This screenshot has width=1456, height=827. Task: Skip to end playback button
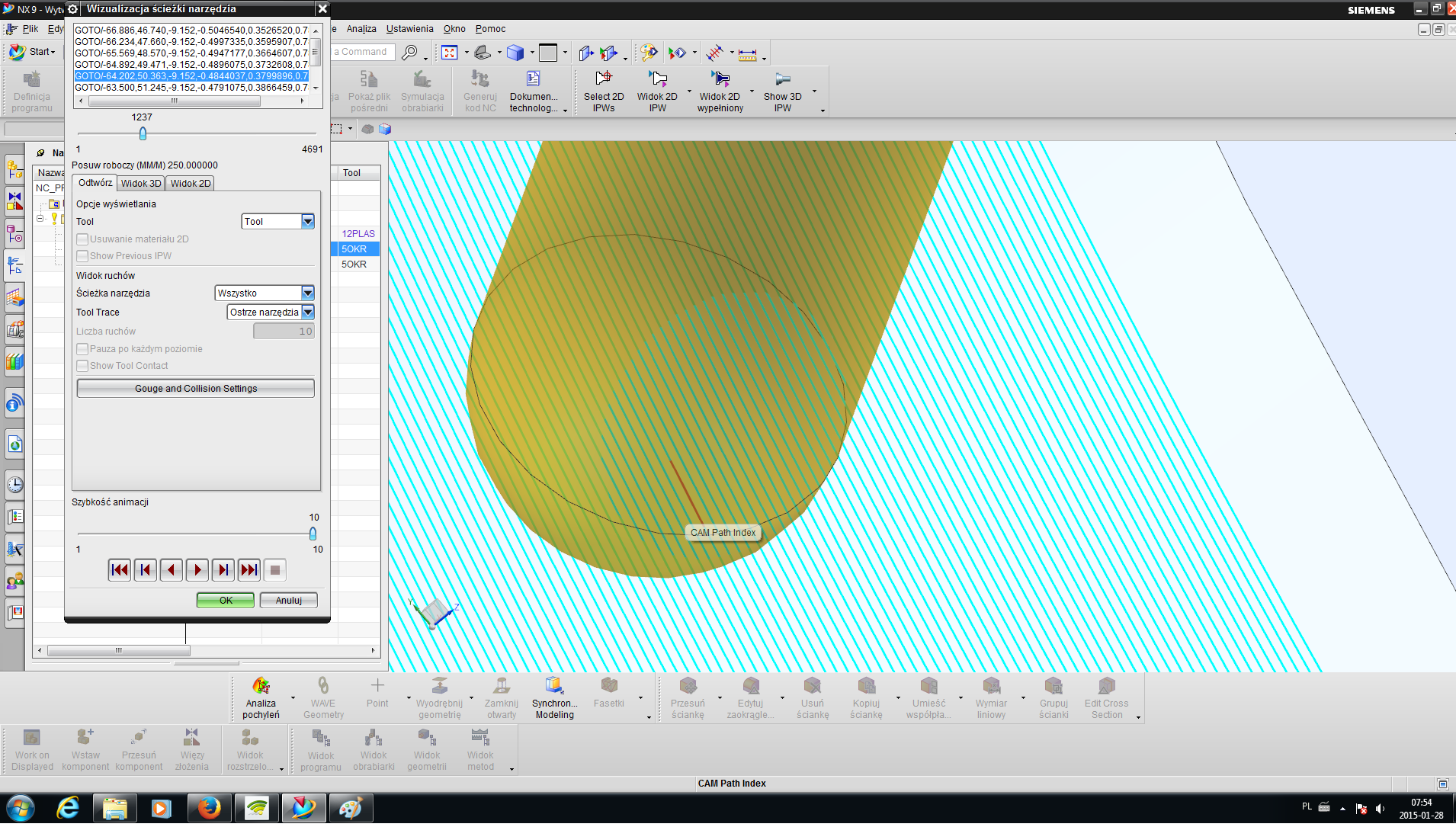pyautogui.click(x=249, y=570)
